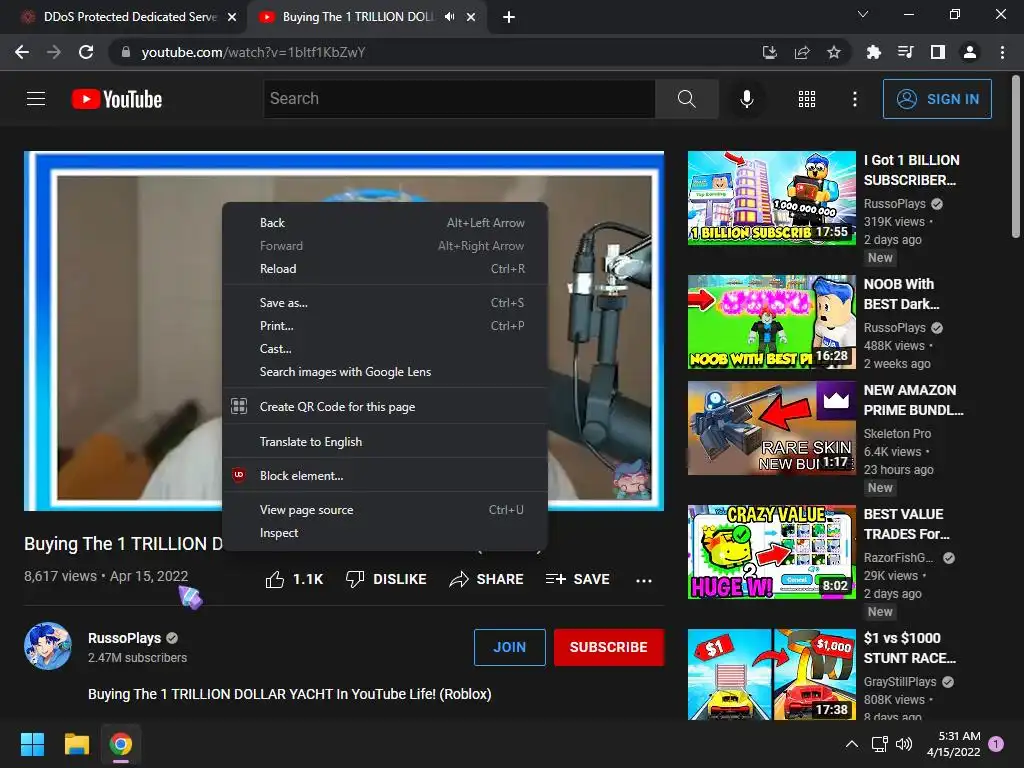The image size is (1024, 768).
Task: View site information lock icon
Action: pos(126,52)
